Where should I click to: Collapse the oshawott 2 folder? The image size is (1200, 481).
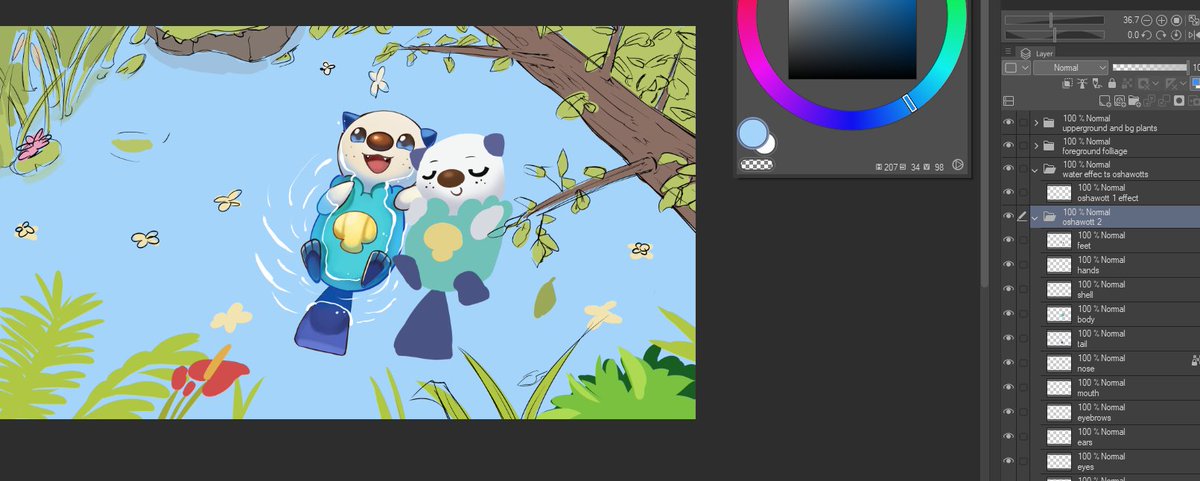[x=1035, y=217]
